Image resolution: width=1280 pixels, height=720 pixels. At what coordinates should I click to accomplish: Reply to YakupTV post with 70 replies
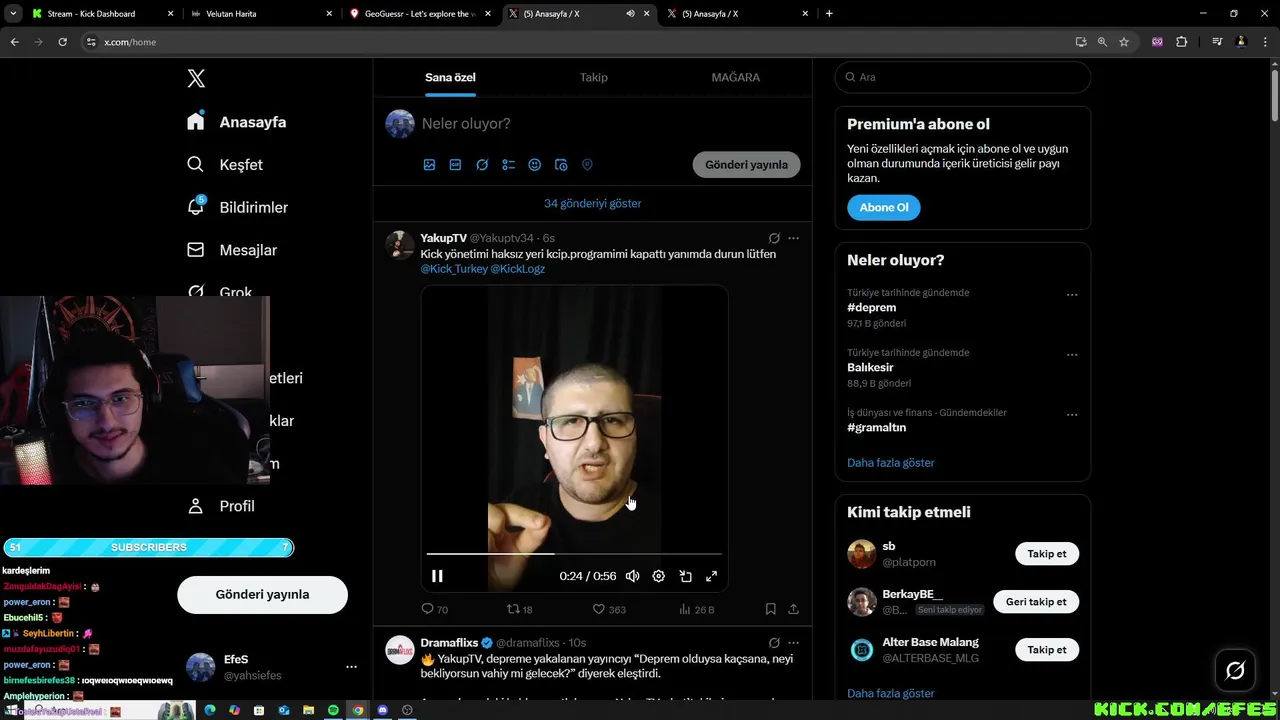tap(434, 609)
